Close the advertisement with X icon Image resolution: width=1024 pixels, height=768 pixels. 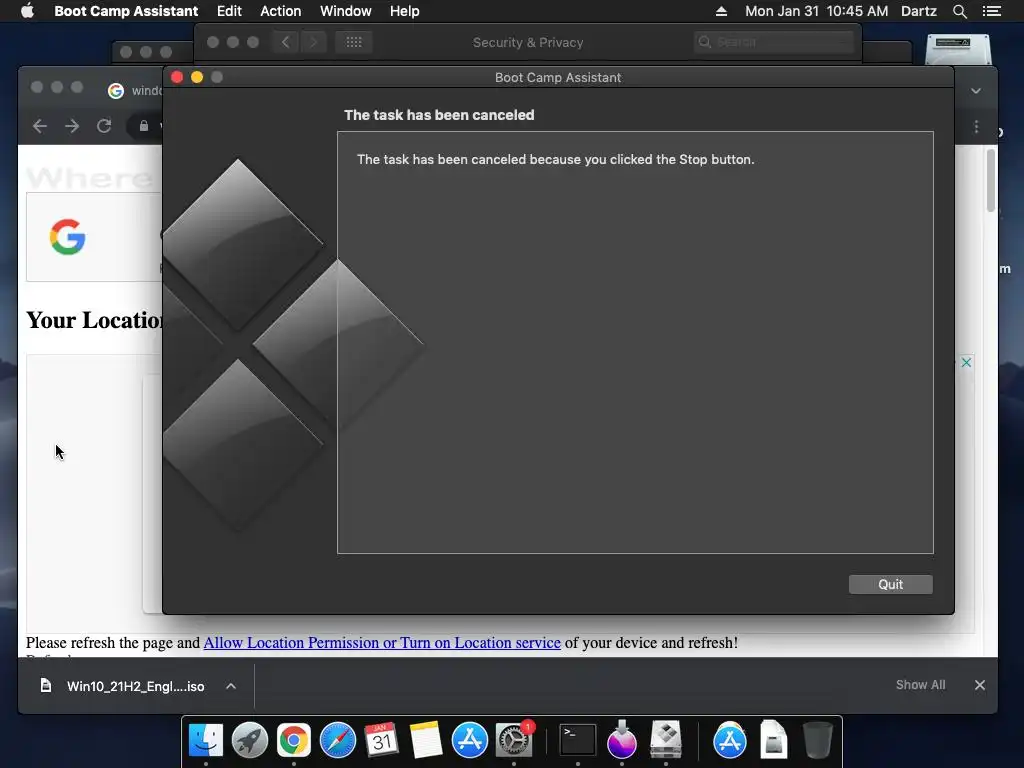point(966,362)
